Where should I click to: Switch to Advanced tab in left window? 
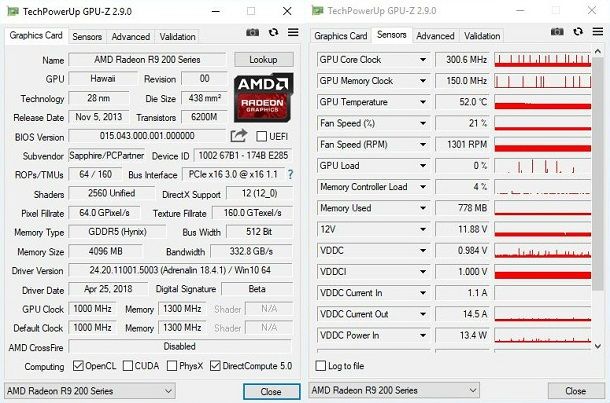pos(131,37)
